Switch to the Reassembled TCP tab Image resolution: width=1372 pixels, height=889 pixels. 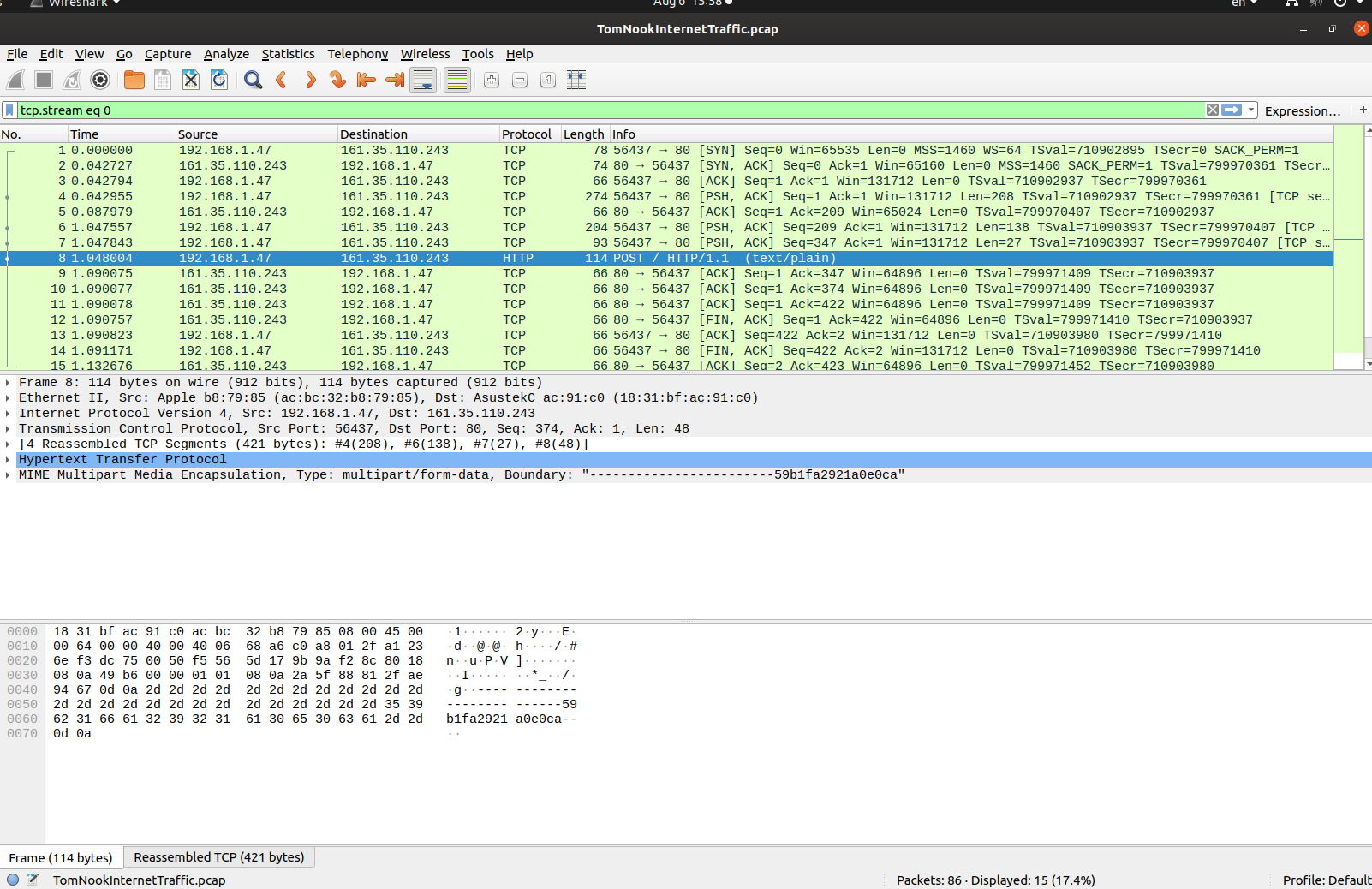click(219, 856)
